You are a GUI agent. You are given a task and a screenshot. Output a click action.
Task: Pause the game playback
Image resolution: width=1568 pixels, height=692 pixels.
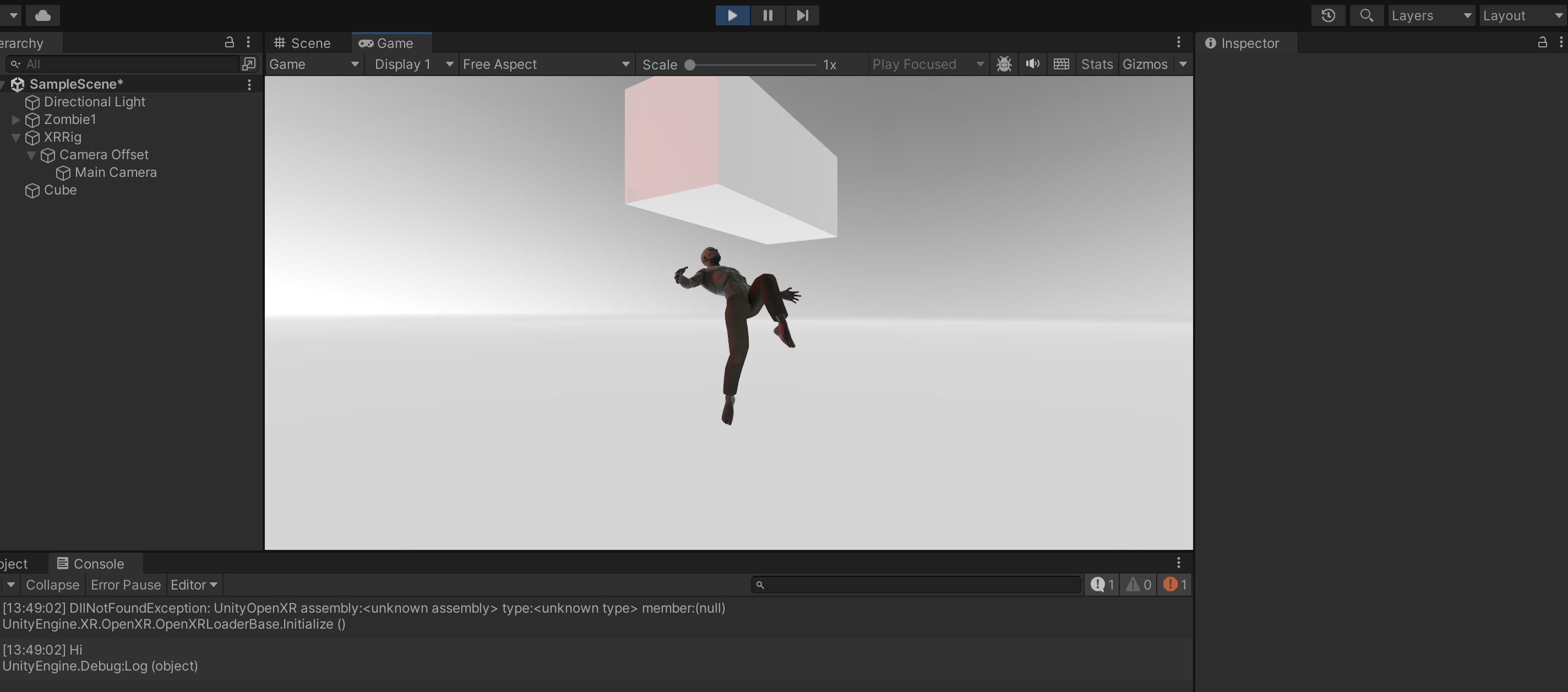point(767,15)
